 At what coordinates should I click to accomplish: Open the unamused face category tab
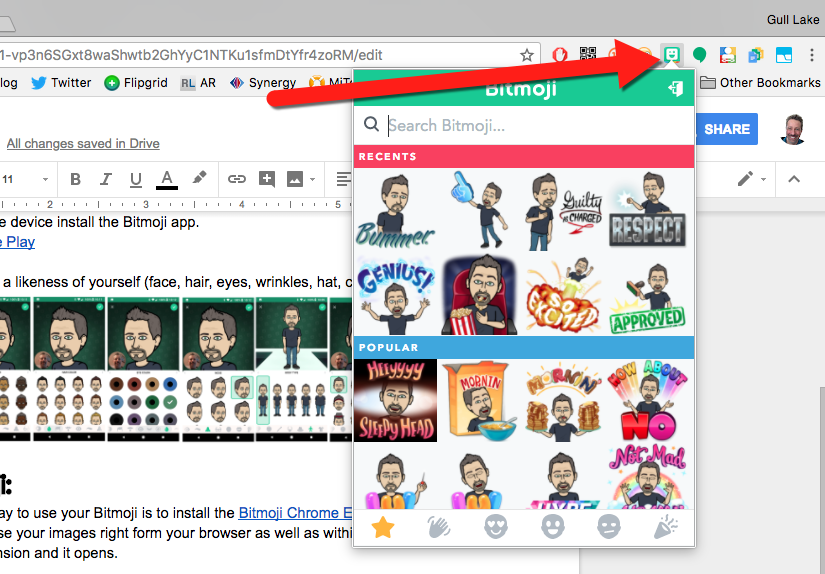609,527
